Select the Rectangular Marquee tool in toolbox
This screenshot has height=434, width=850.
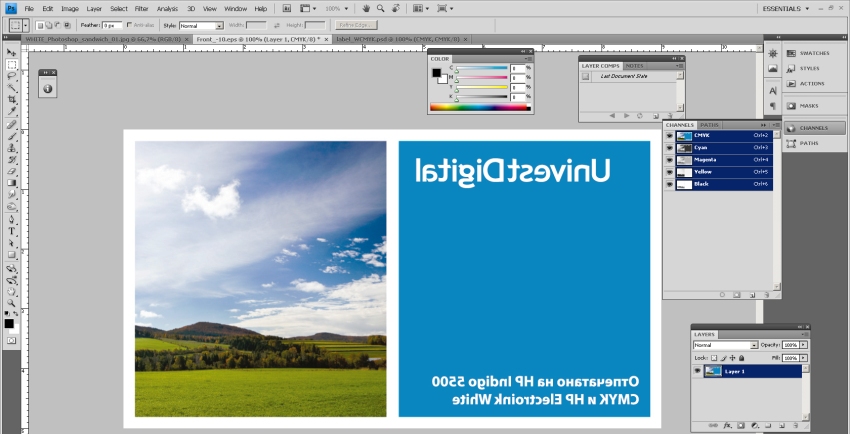pos(11,64)
